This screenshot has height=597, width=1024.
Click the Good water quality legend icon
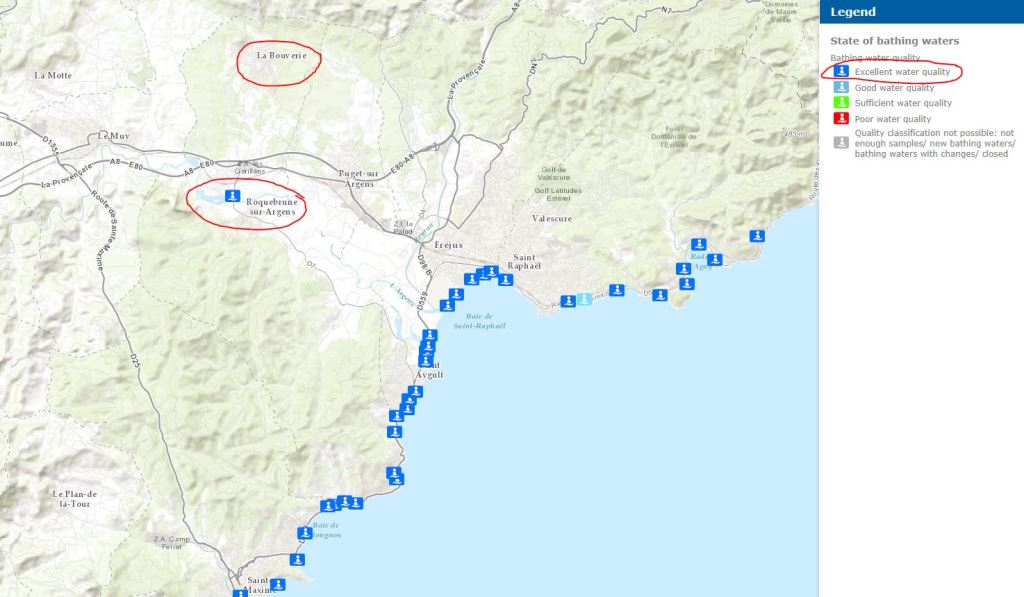841,87
